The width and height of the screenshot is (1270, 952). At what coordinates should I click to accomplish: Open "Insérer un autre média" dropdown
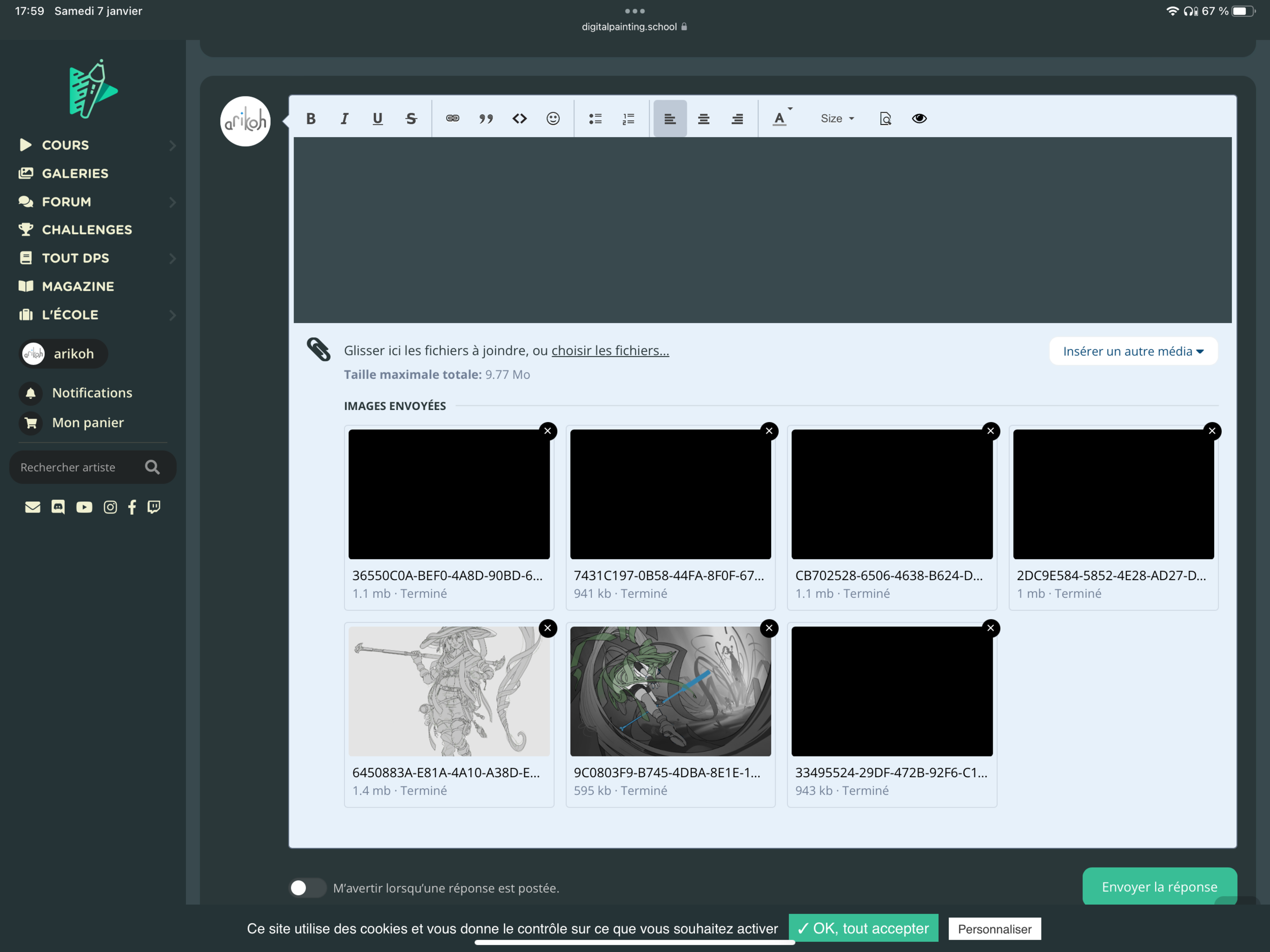pyautogui.click(x=1133, y=352)
